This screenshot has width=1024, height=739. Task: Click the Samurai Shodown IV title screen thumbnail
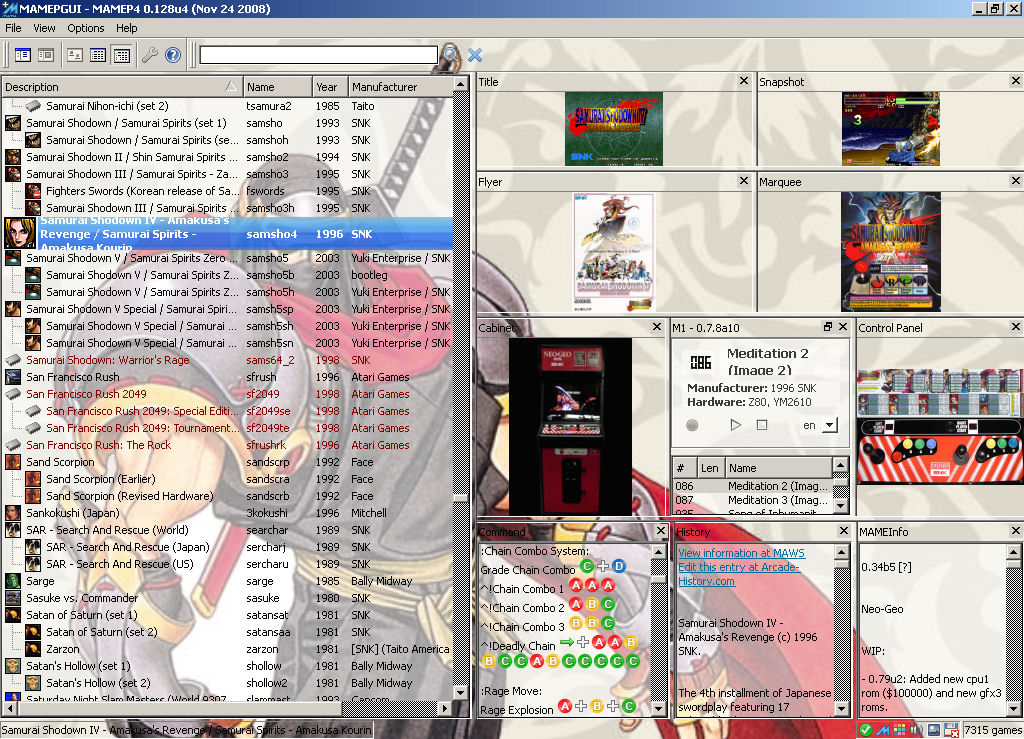(x=613, y=129)
